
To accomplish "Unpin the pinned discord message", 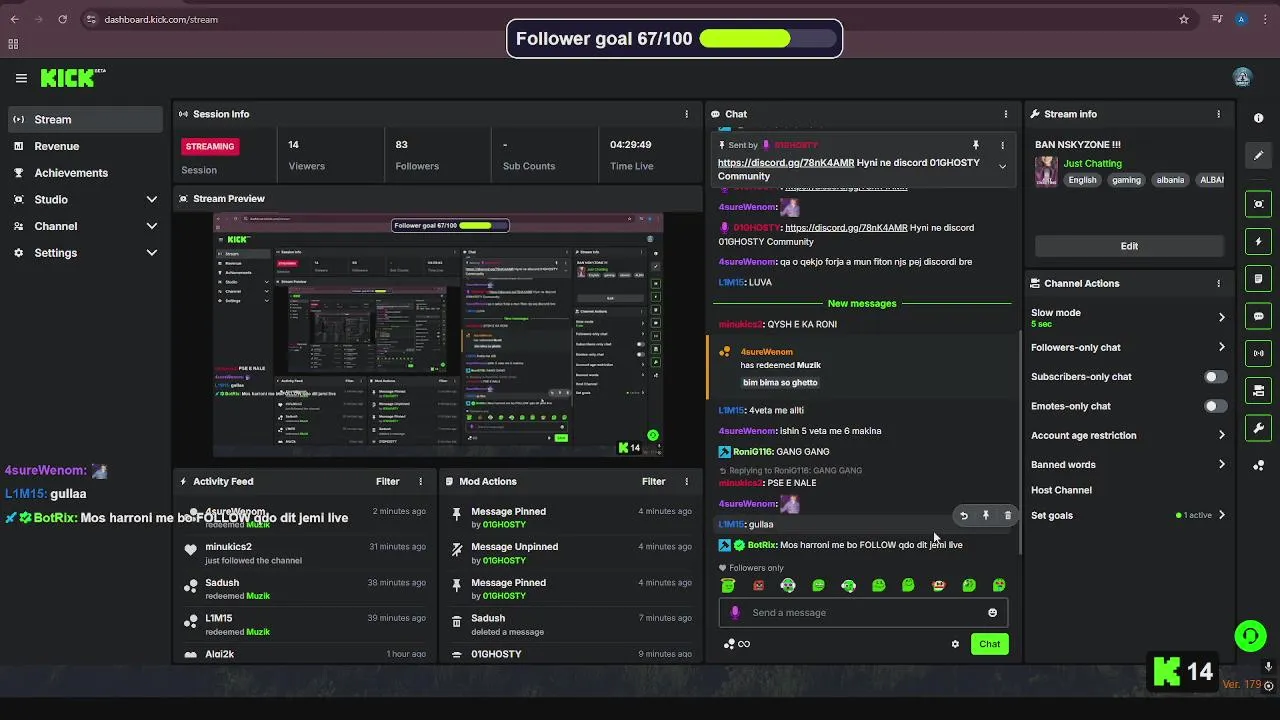I will pos(976,145).
